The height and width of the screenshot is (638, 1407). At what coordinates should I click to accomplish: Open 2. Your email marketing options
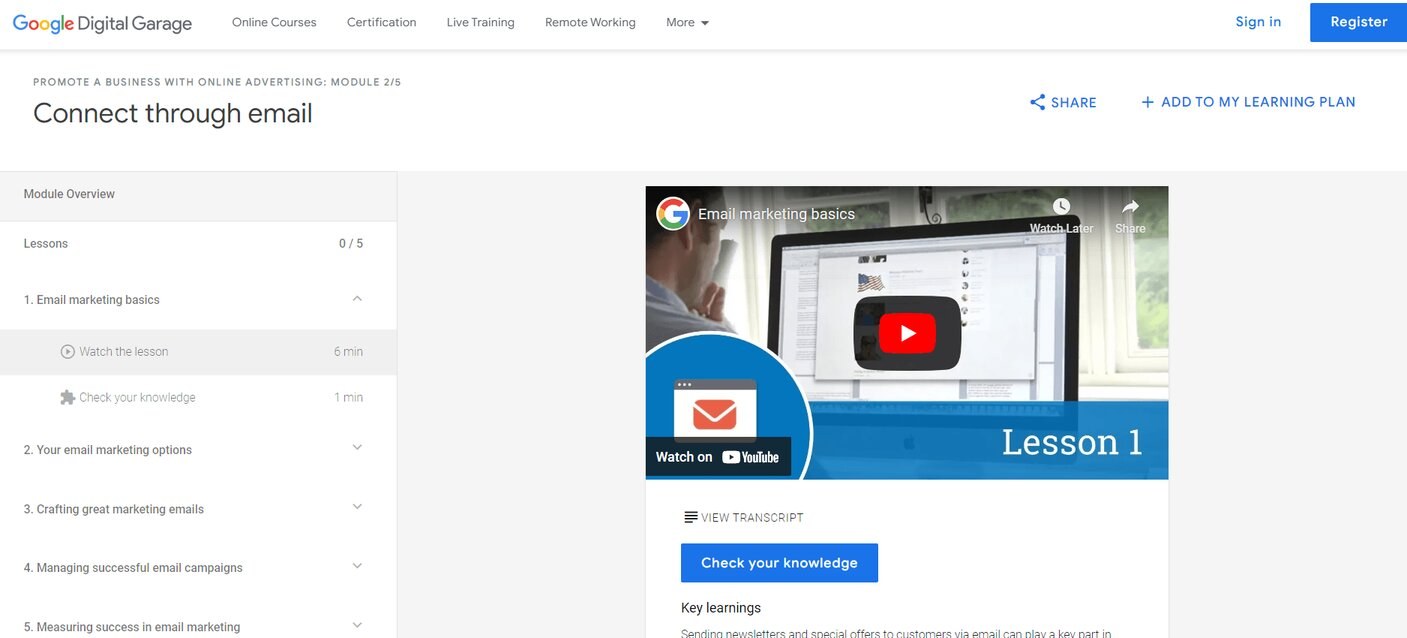(108, 450)
